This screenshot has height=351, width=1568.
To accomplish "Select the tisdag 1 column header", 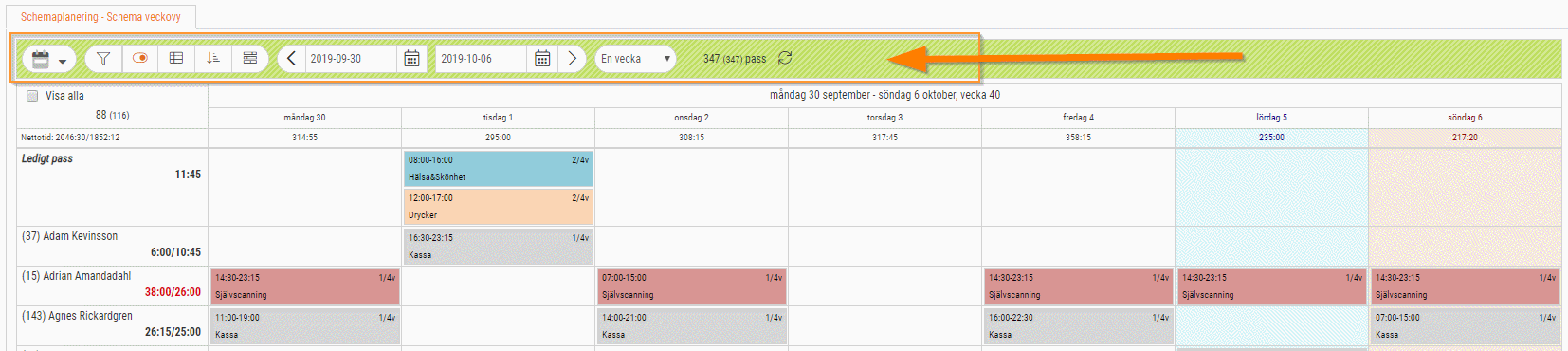I will [498, 118].
